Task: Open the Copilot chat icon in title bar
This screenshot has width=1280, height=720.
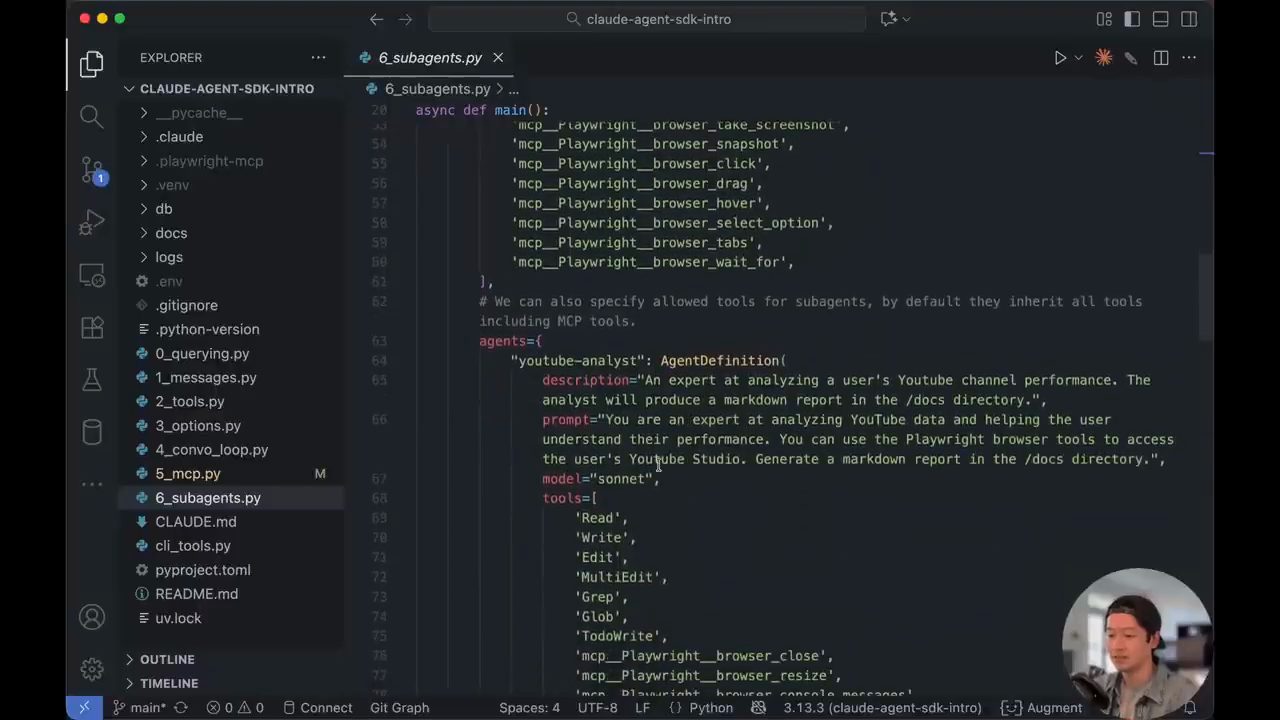Action: tap(888, 19)
